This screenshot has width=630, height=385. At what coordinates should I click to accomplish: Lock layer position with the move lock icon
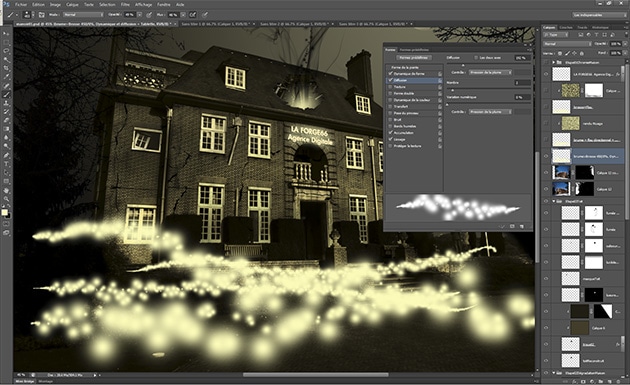click(574, 53)
